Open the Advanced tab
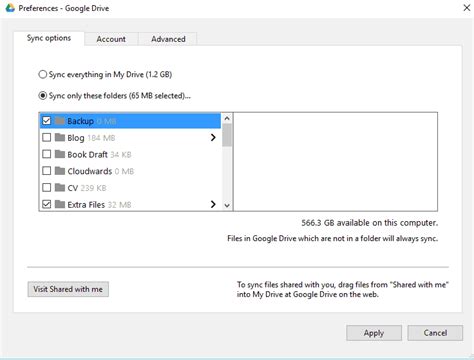 coord(168,39)
